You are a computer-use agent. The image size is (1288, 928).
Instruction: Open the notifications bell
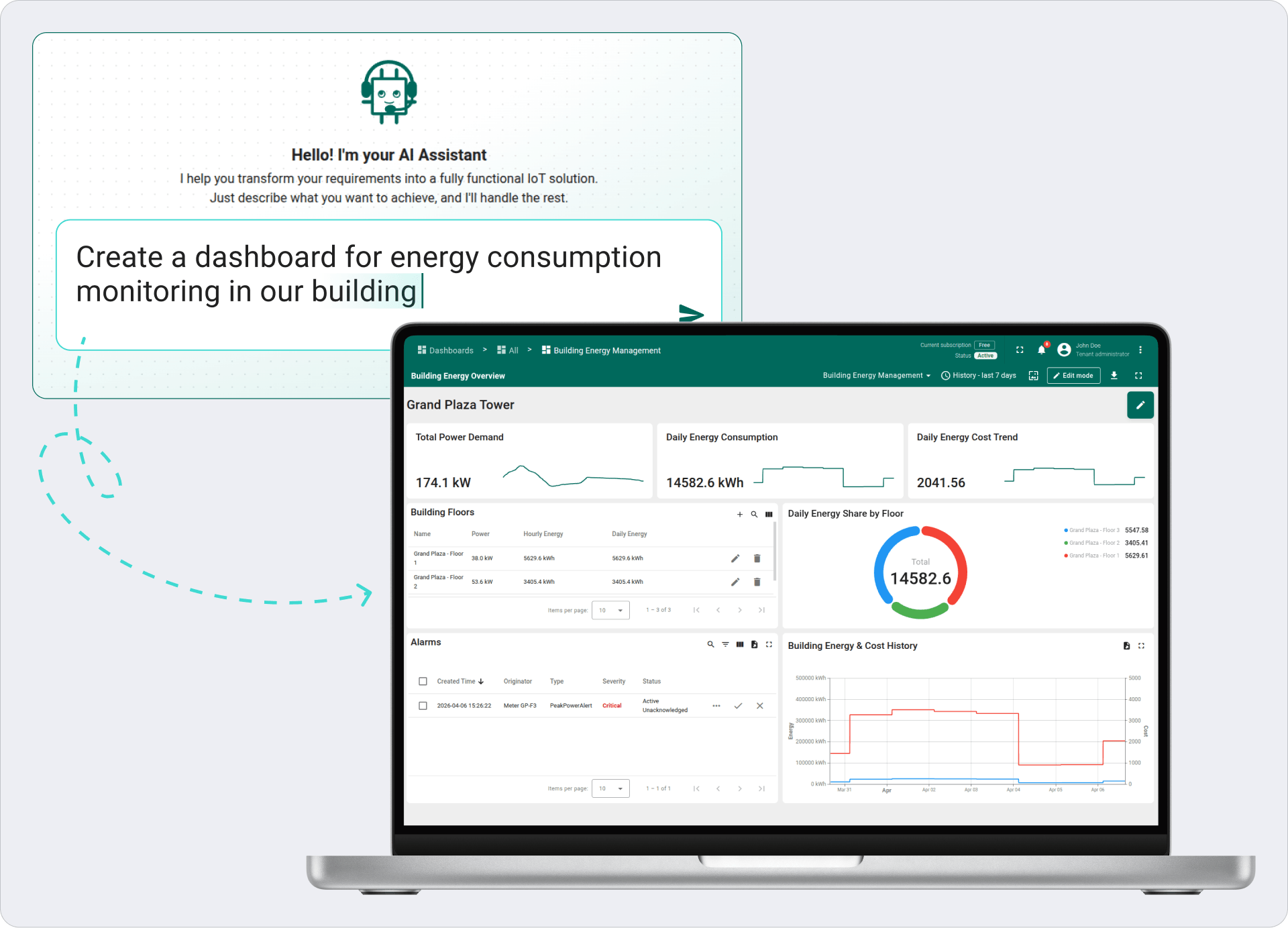tap(1041, 350)
